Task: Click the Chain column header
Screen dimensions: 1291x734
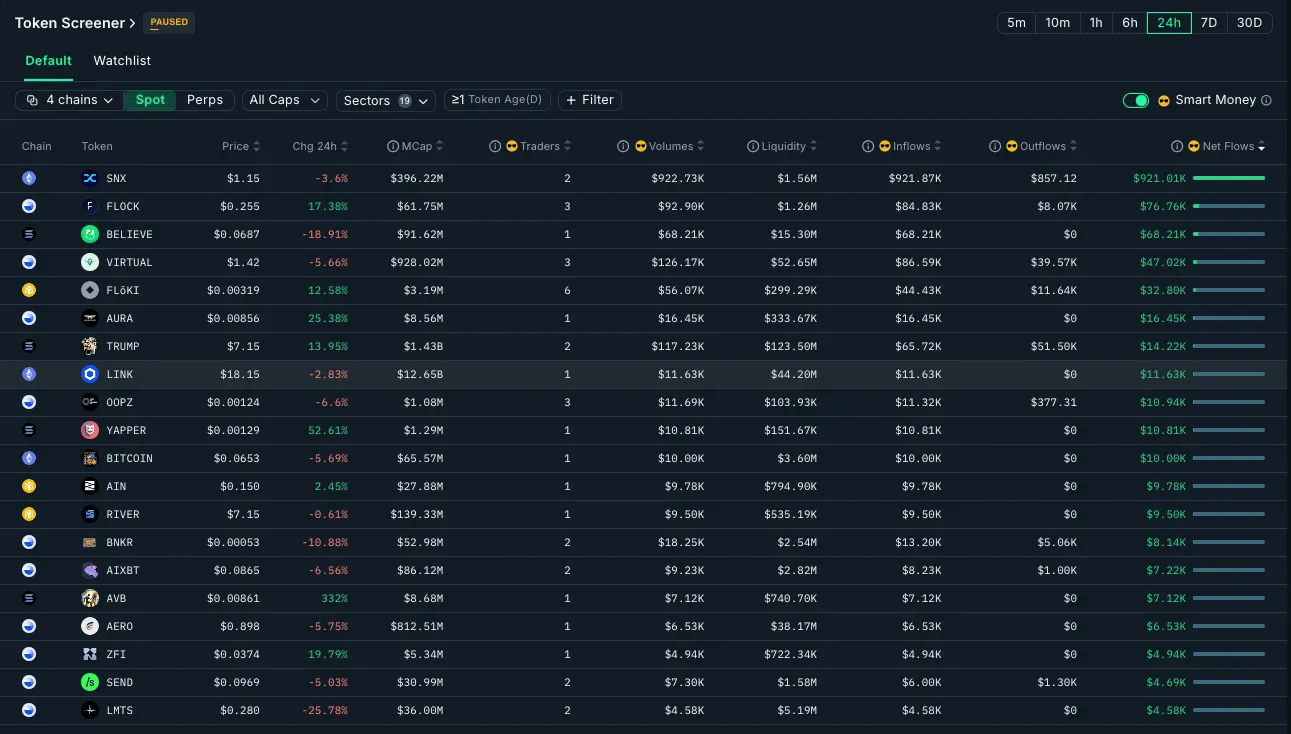Action: (37, 146)
